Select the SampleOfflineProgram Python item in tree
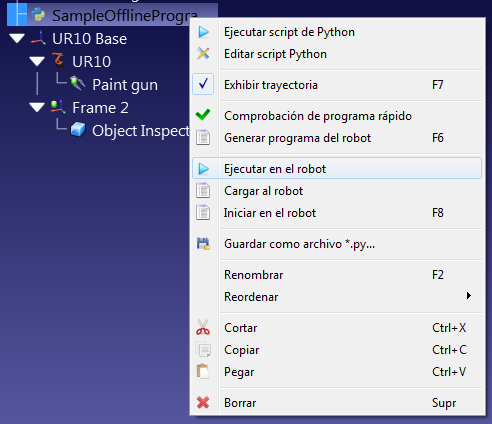 (125, 15)
